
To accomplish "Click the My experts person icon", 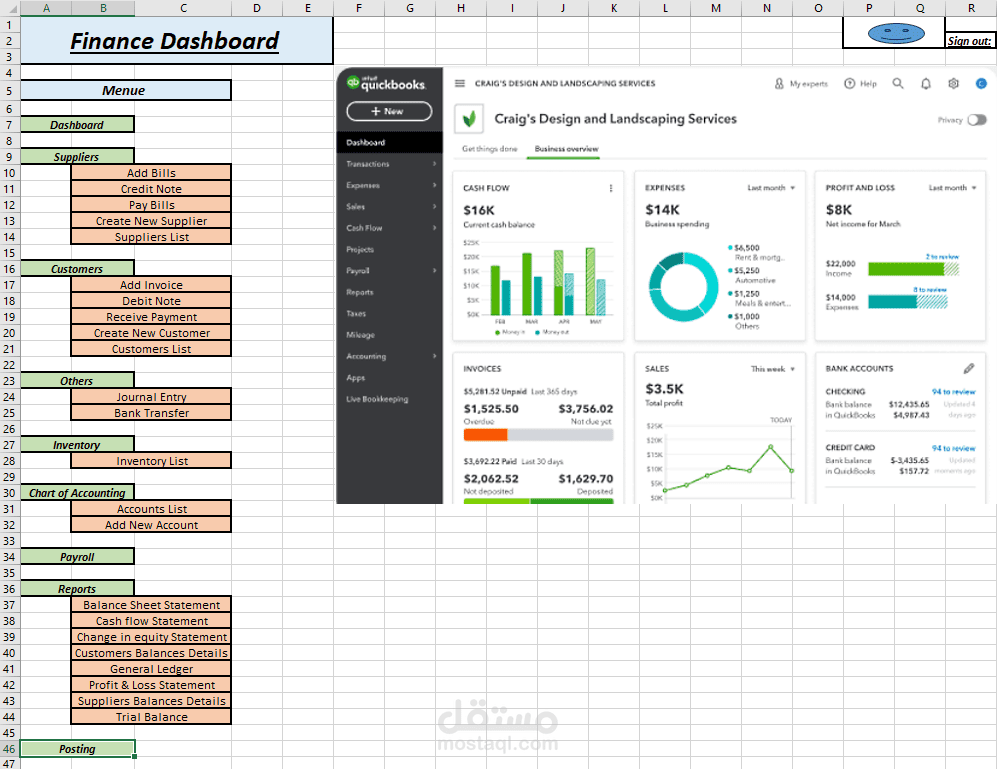I will tap(779, 83).
